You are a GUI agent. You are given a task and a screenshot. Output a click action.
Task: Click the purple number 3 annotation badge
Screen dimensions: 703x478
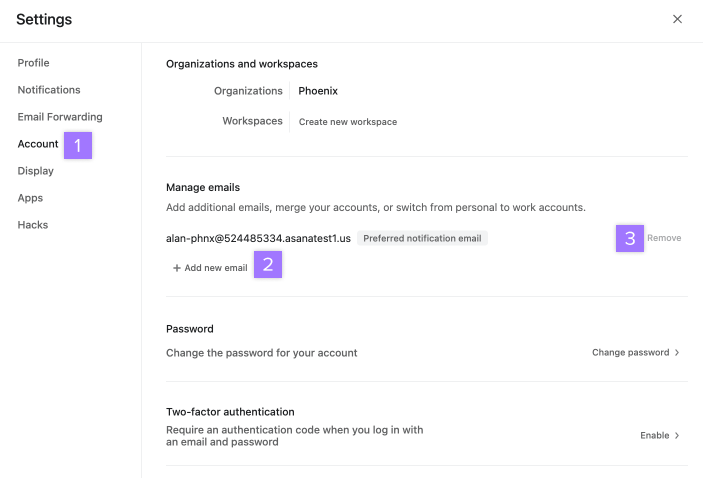629,238
